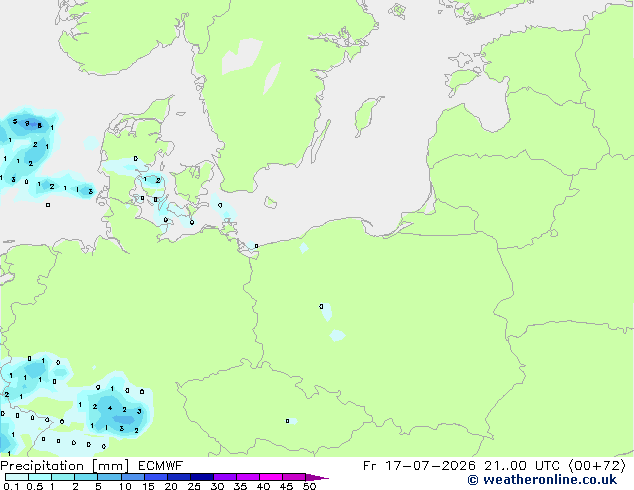Screen dimensions: 634x490
Task: Click the '40' legend scale label
Action: 263,486
